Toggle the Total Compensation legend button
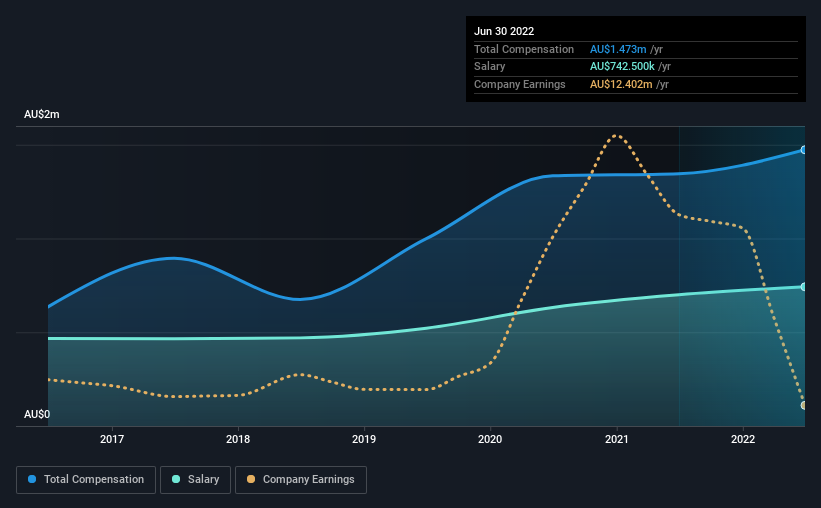Viewport: 821px width, 508px height. (x=86, y=480)
